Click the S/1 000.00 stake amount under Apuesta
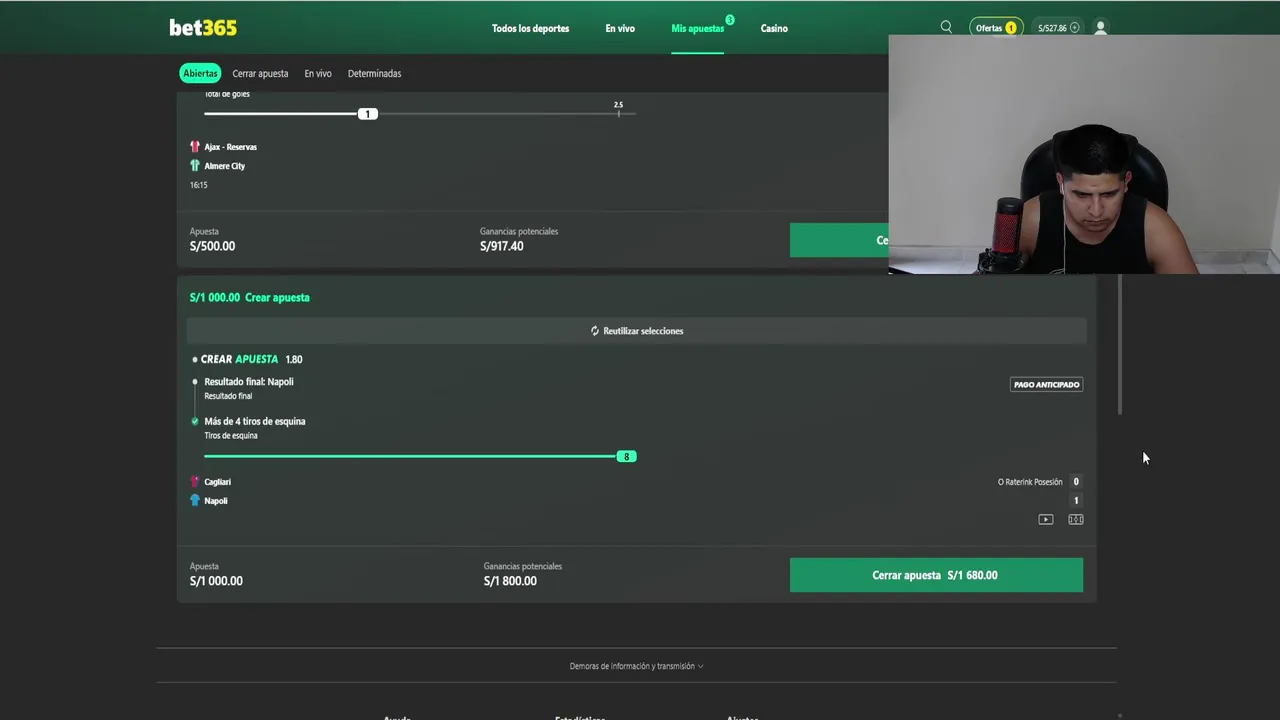The image size is (1280, 720). pos(216,581)
